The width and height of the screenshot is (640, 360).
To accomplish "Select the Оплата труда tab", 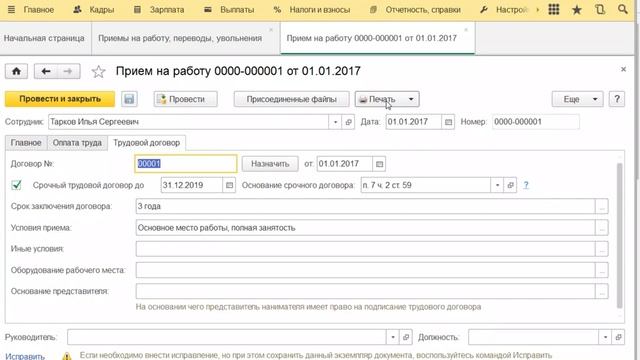I will (77, 143).
